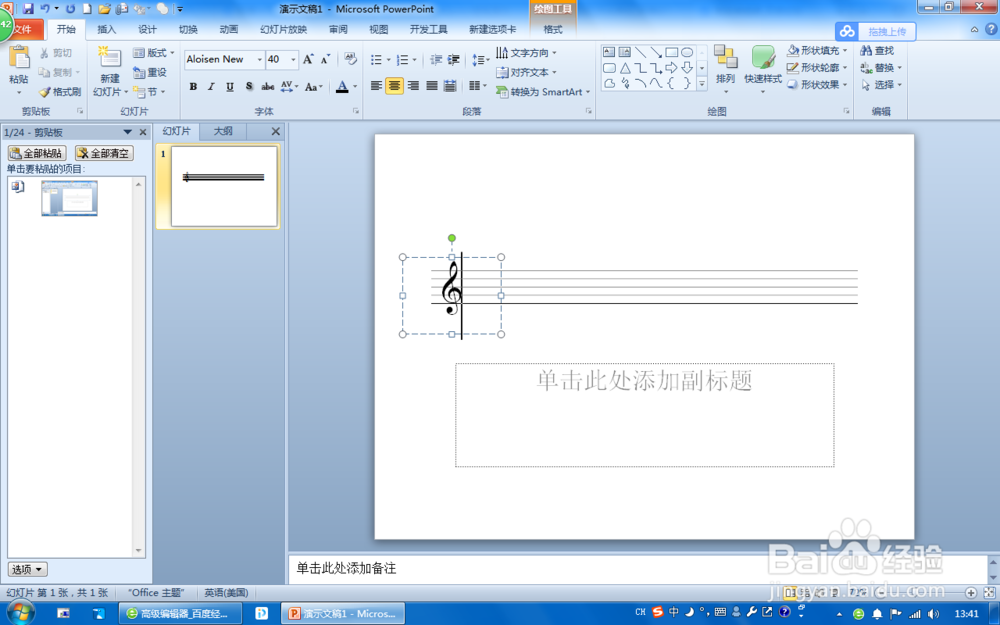Image resolution: width=1000 pixels, height=625 pixels.
Task: Open the 插入 (Insert) ribbon tab
Action: (x=107, y=29)
